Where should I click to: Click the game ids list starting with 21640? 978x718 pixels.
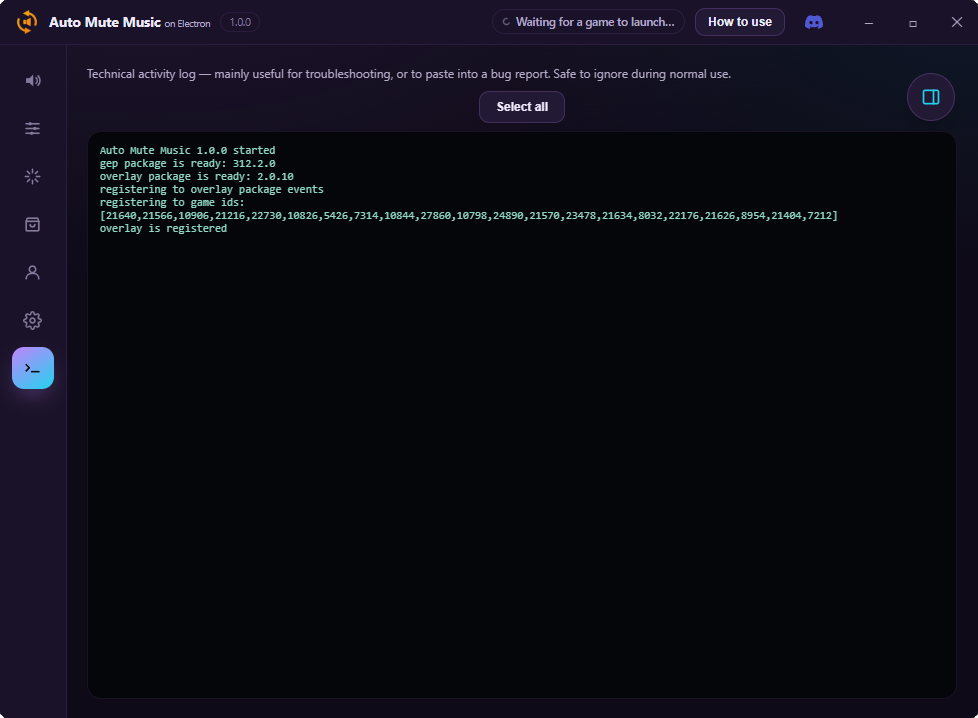coord(468,215)
